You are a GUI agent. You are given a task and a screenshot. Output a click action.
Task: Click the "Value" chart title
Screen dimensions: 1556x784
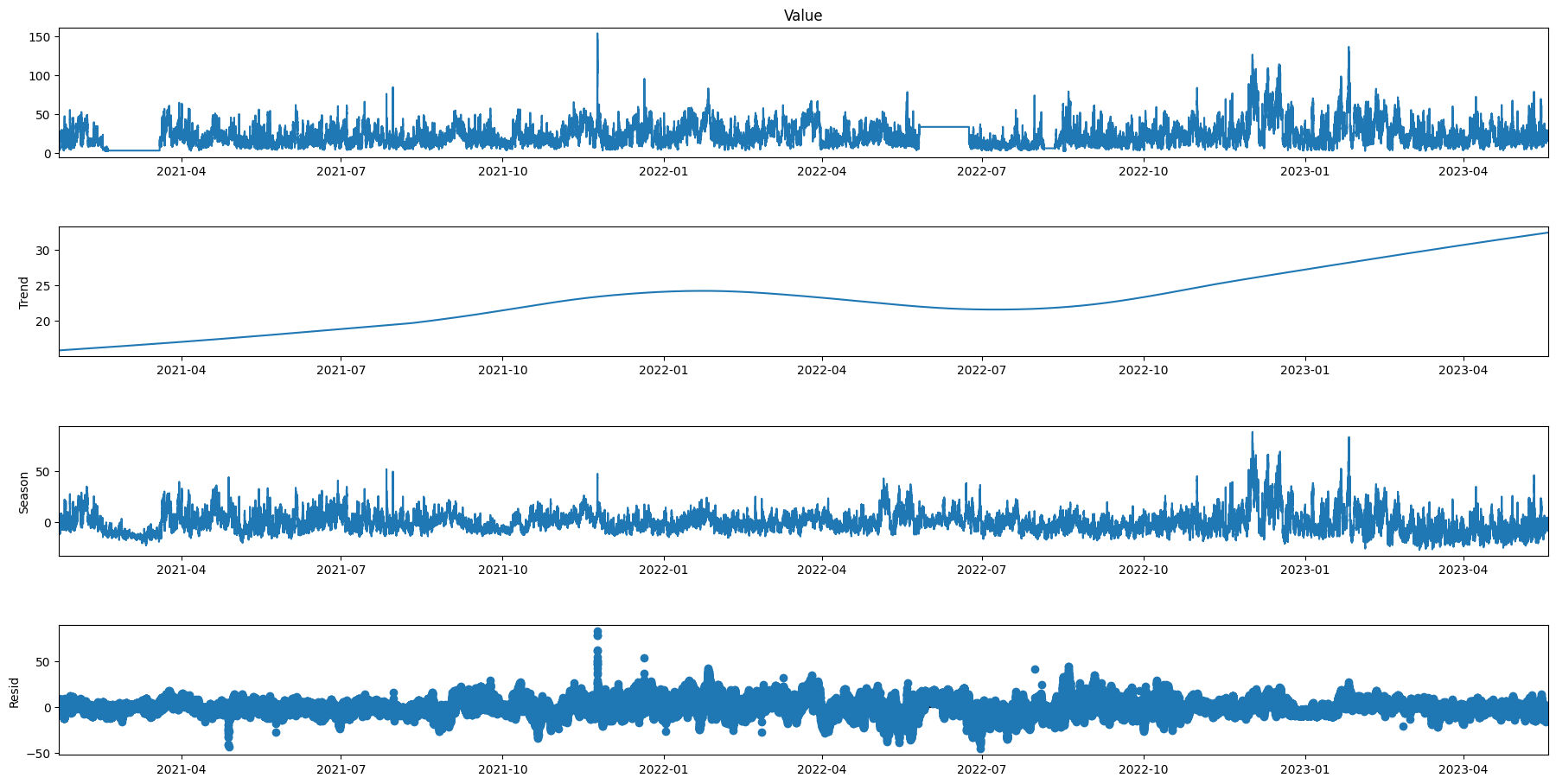click(803, 16)
